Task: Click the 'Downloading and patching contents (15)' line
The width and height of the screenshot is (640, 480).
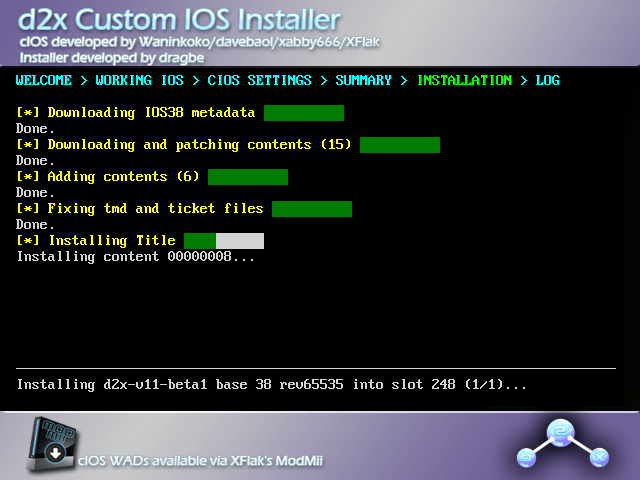Action: [x=184, y=145]
